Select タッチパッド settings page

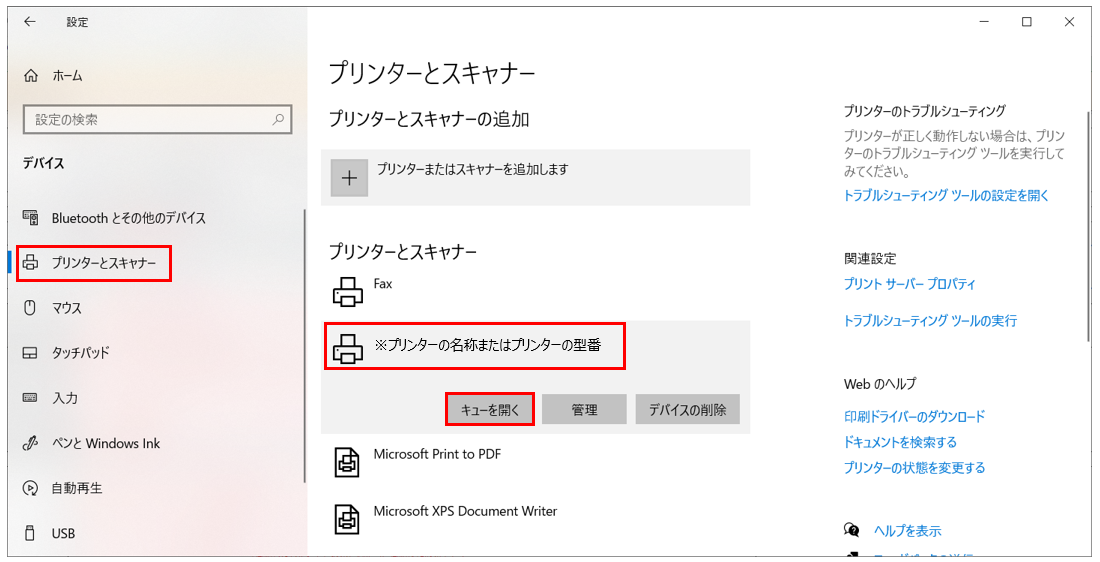coord(81,353)
